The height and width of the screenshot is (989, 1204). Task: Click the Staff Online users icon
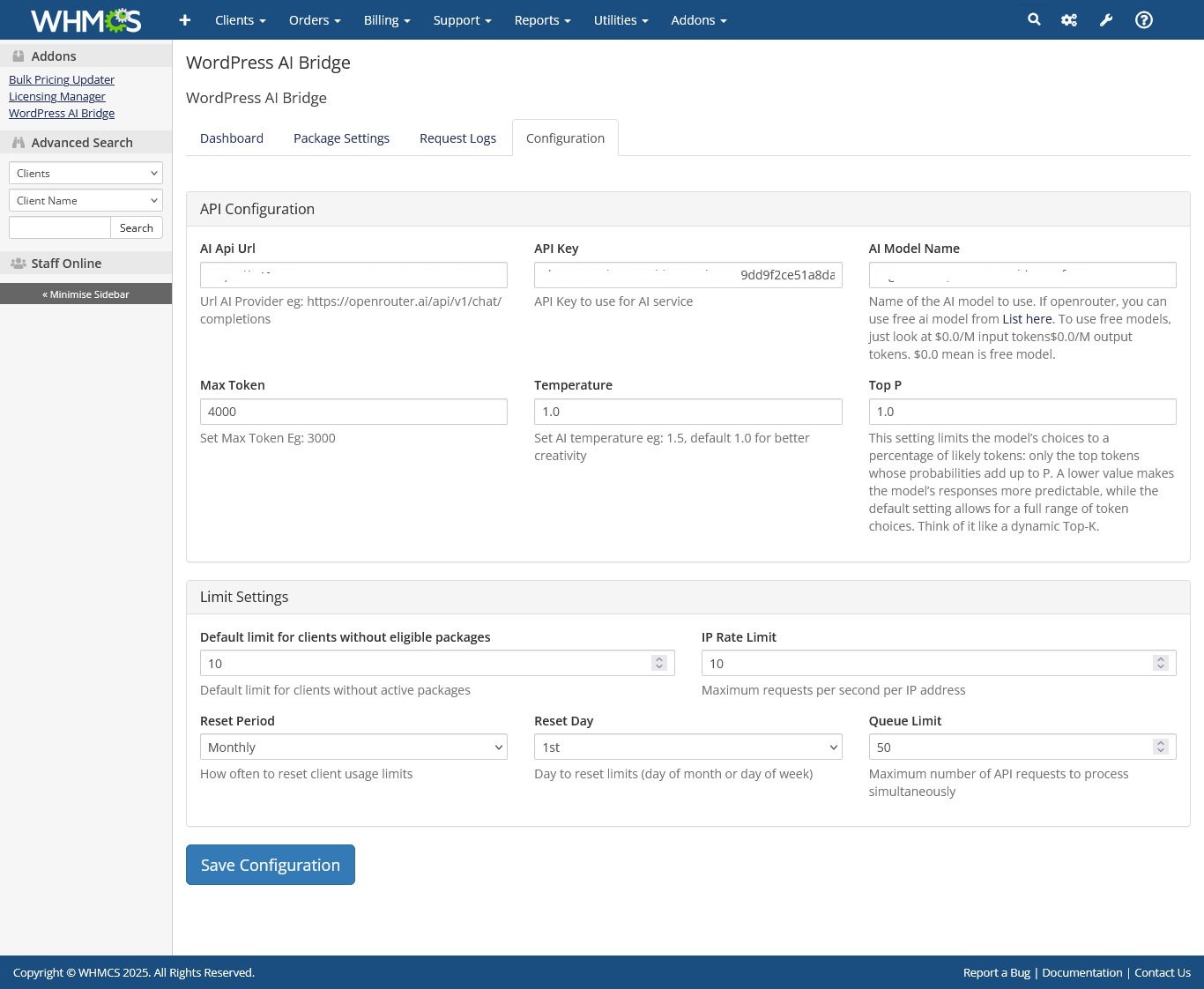(x=19, y=263)
